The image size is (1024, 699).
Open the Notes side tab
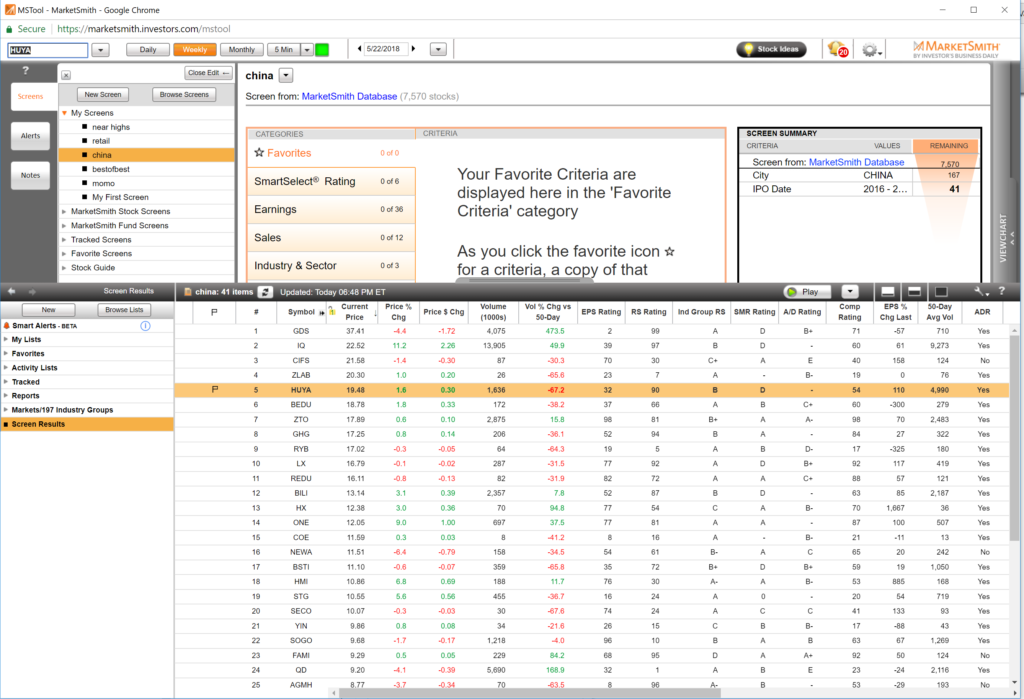[x=30, y=175]
